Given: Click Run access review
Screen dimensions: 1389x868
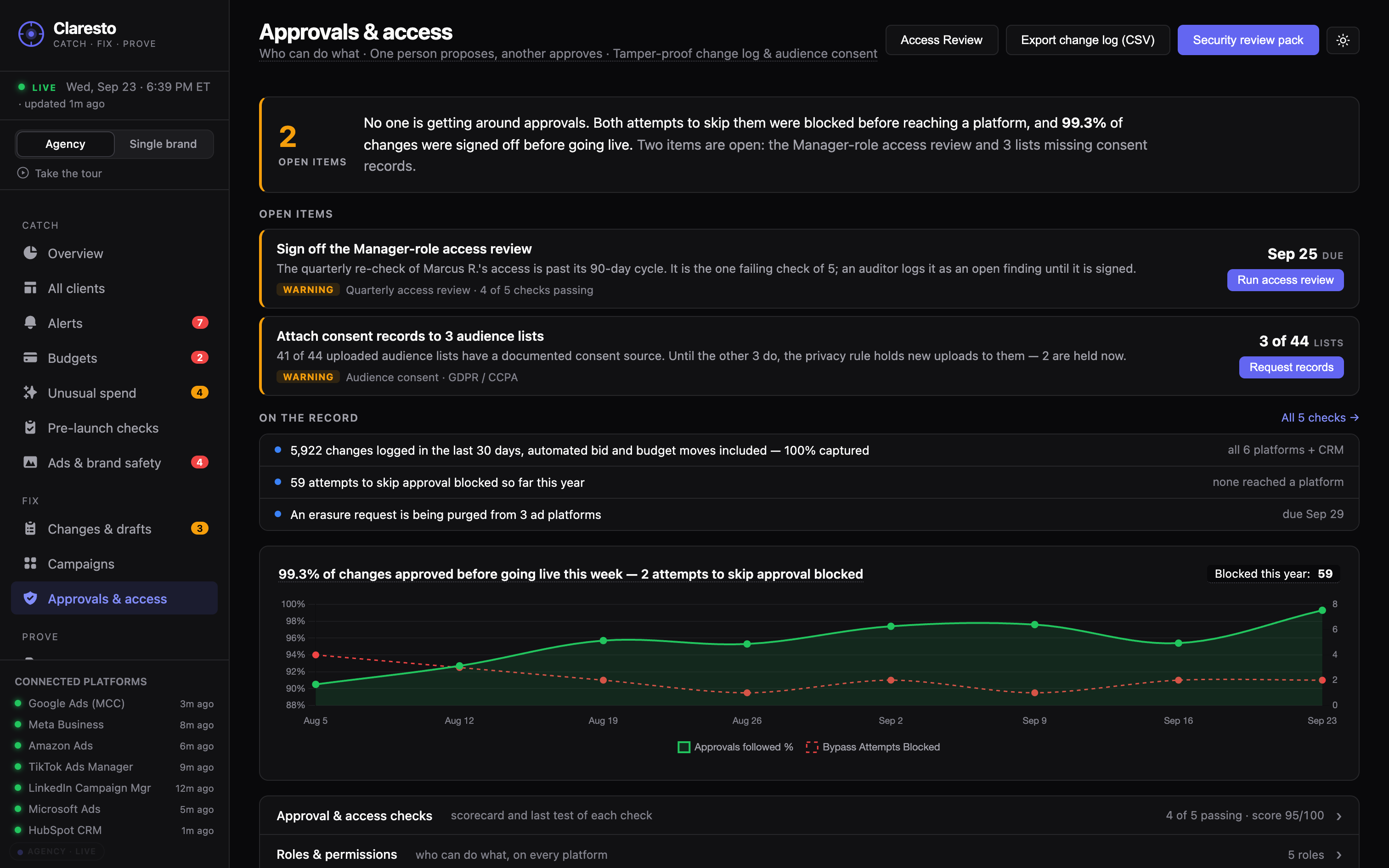Looking at the screenshot, I should coord(1285,280).
